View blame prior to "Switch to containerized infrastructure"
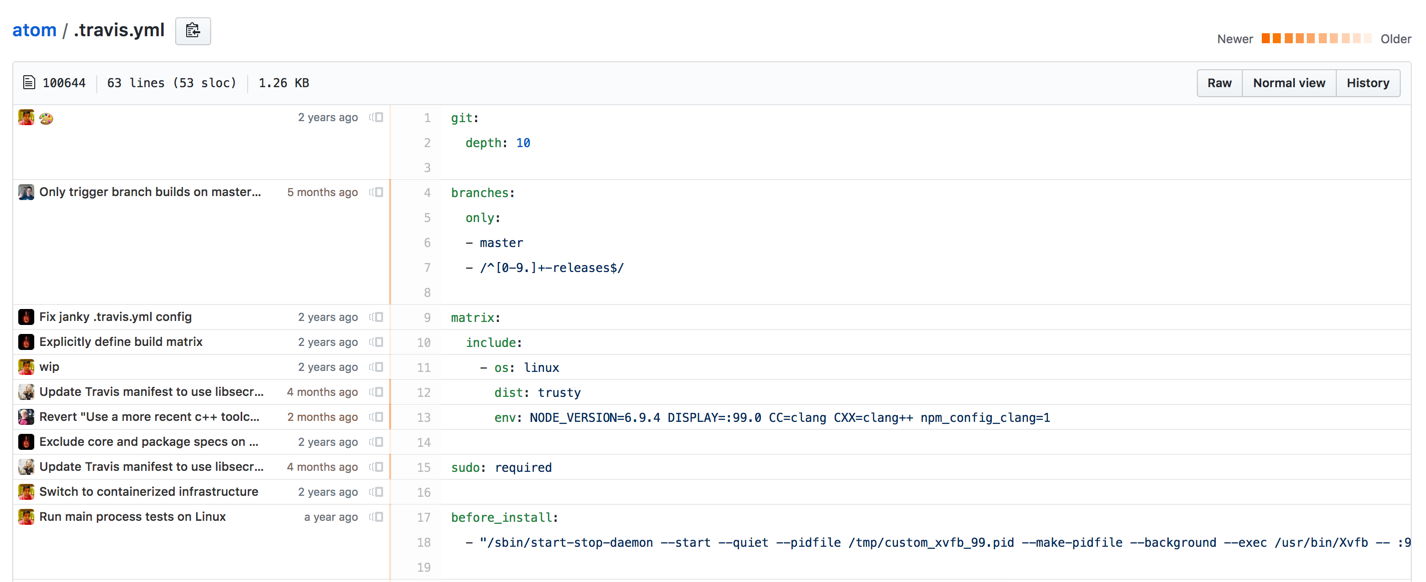Image resolution: width=1426 pixels, height=582 pixels. (375, 491)
